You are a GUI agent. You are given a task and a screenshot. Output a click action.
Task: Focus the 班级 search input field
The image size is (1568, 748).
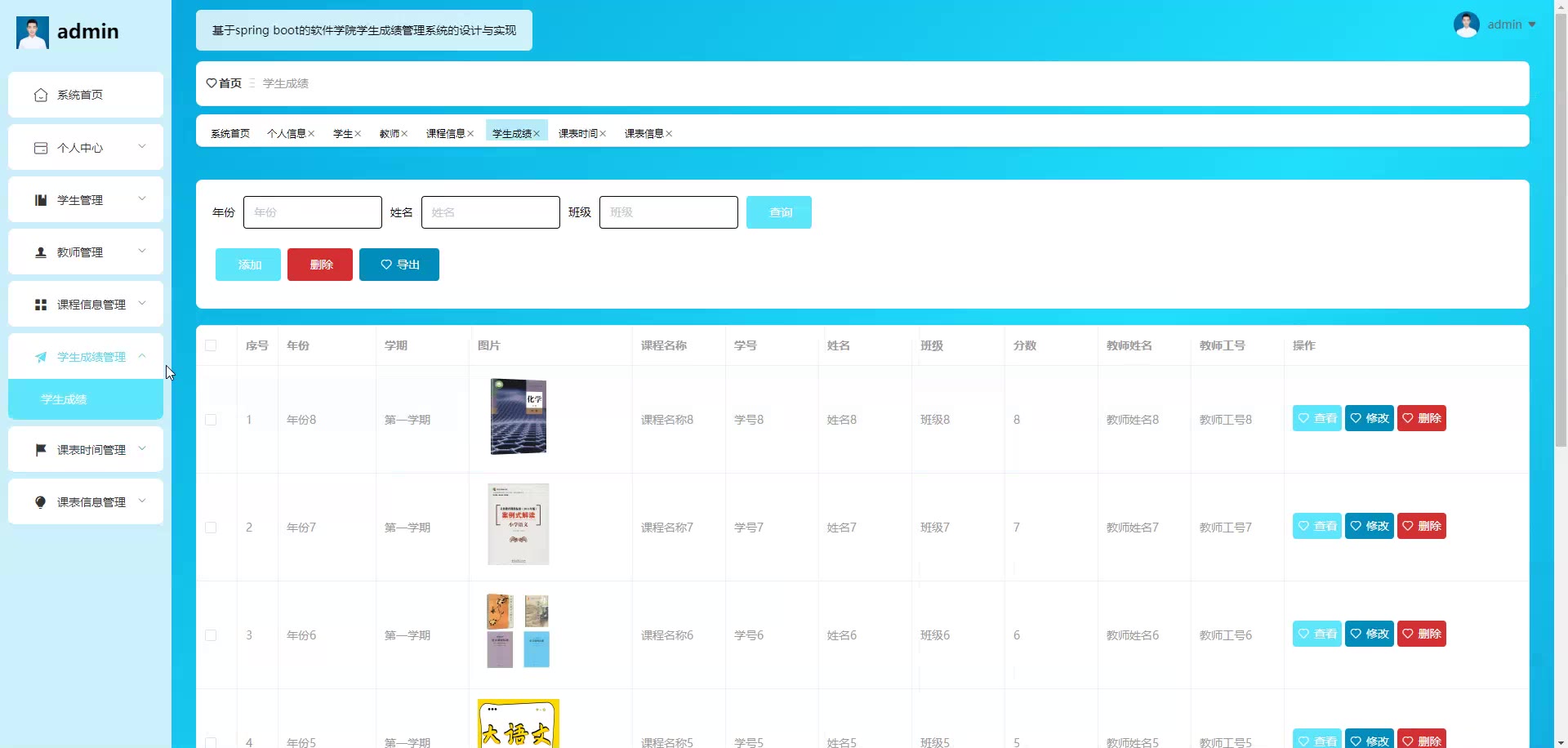click(x=669, y=212)
